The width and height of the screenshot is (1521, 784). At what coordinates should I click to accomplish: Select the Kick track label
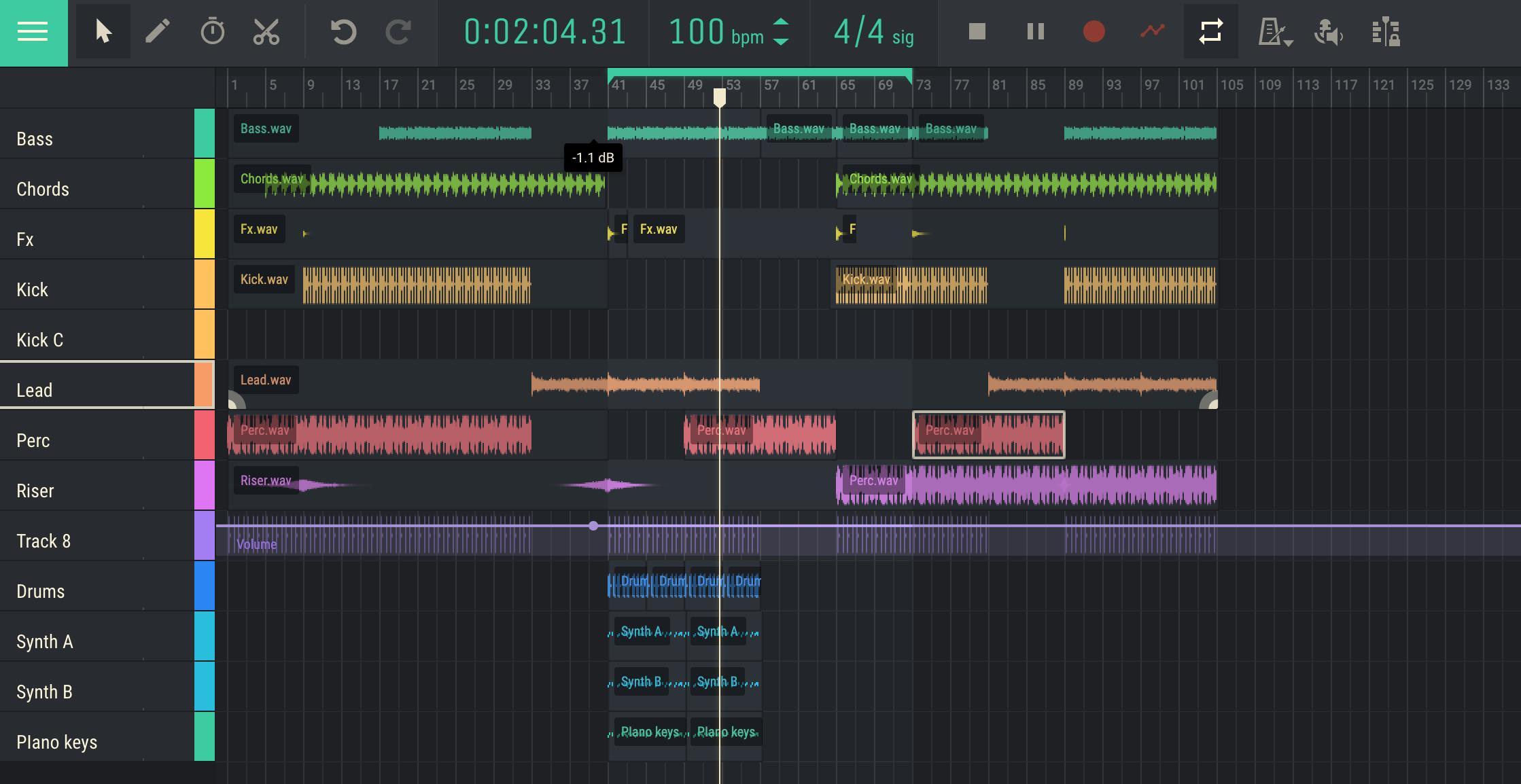pos(32,288)
